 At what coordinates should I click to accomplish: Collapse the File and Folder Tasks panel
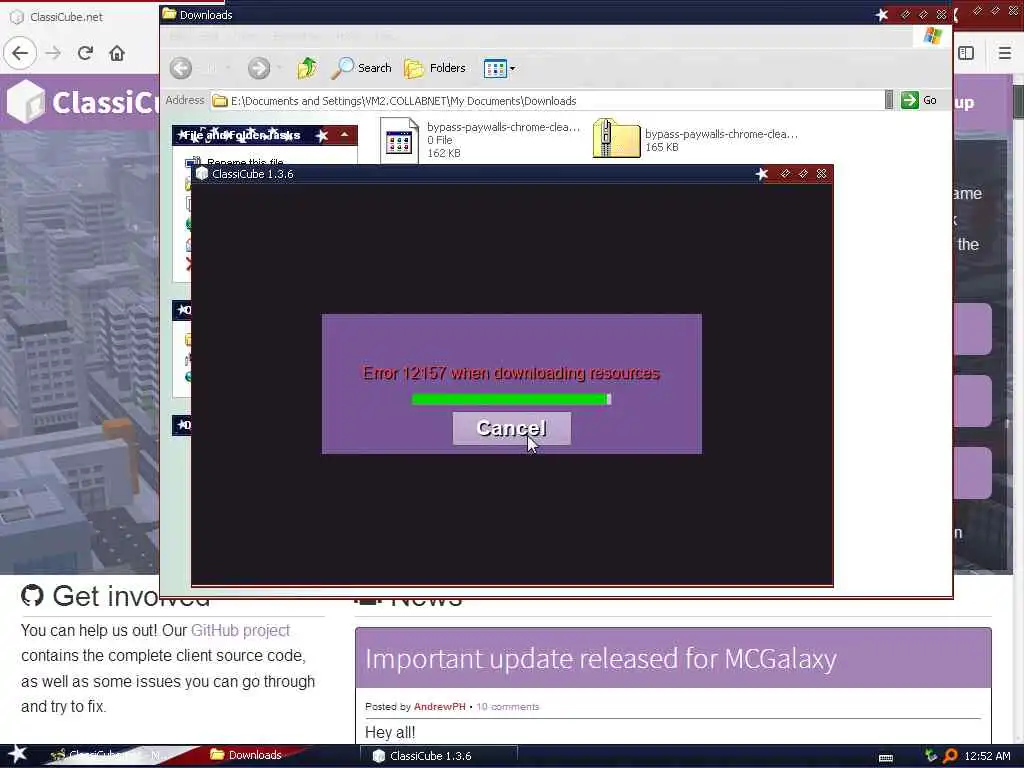[344, 135]
